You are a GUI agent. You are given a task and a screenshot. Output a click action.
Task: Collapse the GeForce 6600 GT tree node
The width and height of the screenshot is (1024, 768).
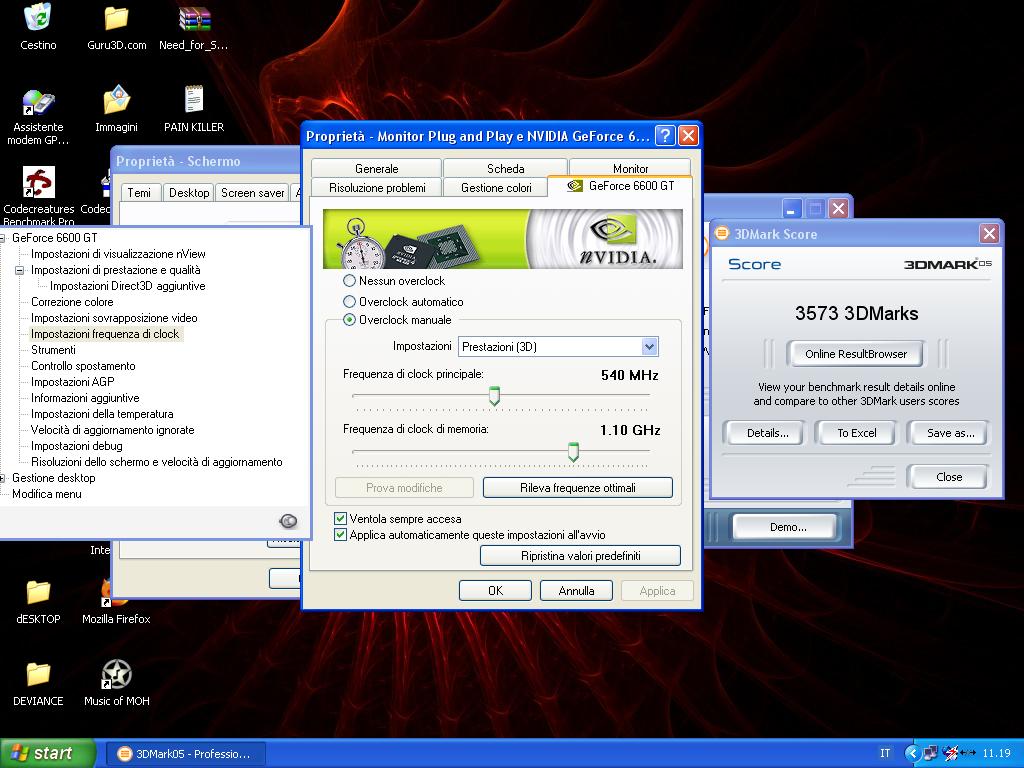[3, 238]
